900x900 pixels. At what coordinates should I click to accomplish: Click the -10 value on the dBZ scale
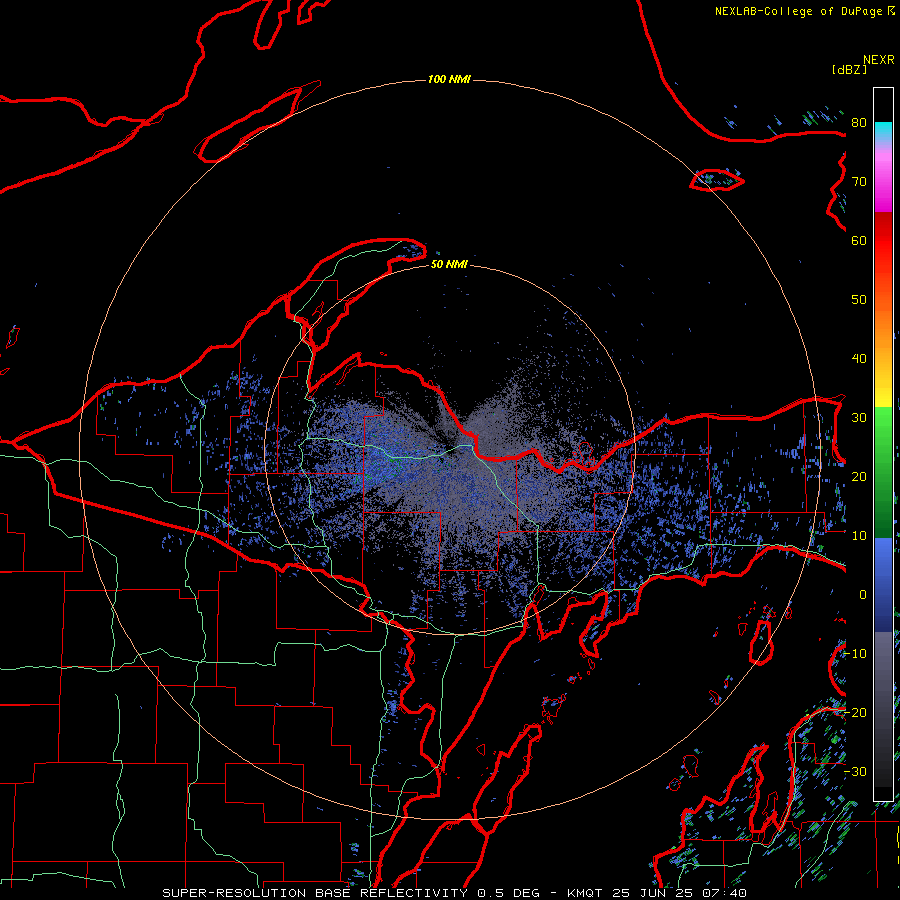tap(855, 654)
